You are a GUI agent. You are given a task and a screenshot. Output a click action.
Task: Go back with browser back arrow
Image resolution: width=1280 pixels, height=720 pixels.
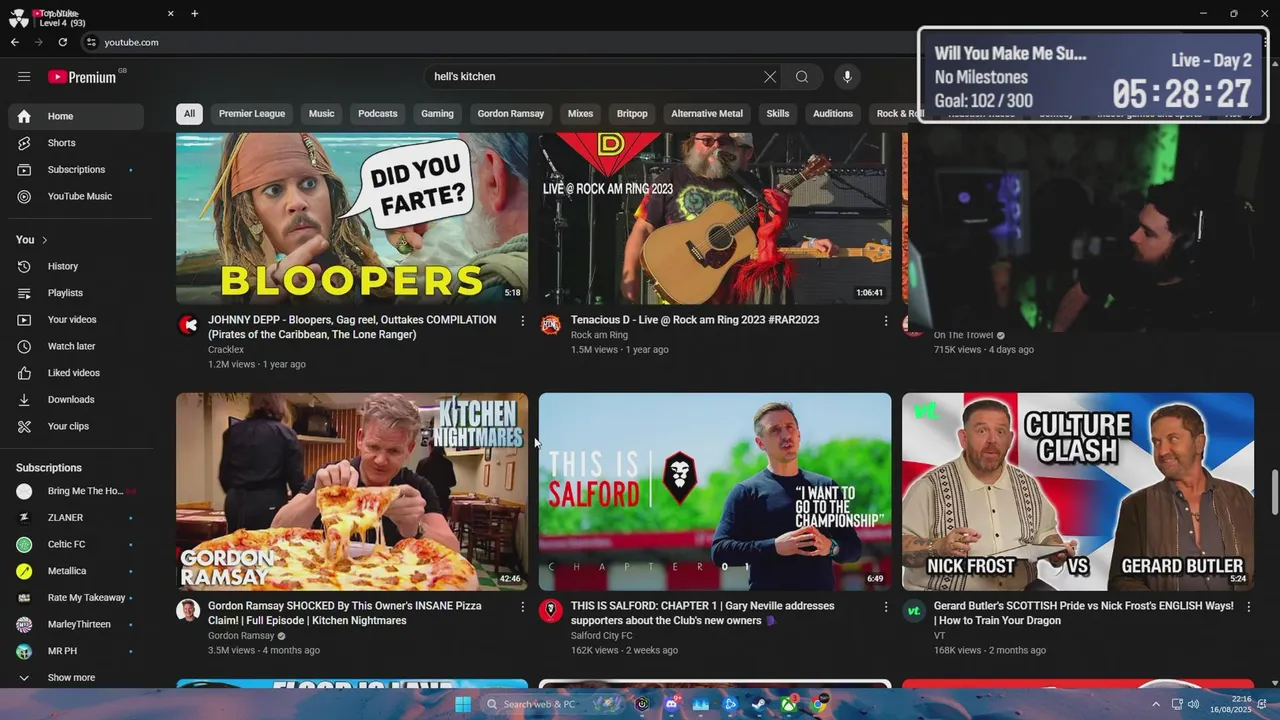click(15, 42)
